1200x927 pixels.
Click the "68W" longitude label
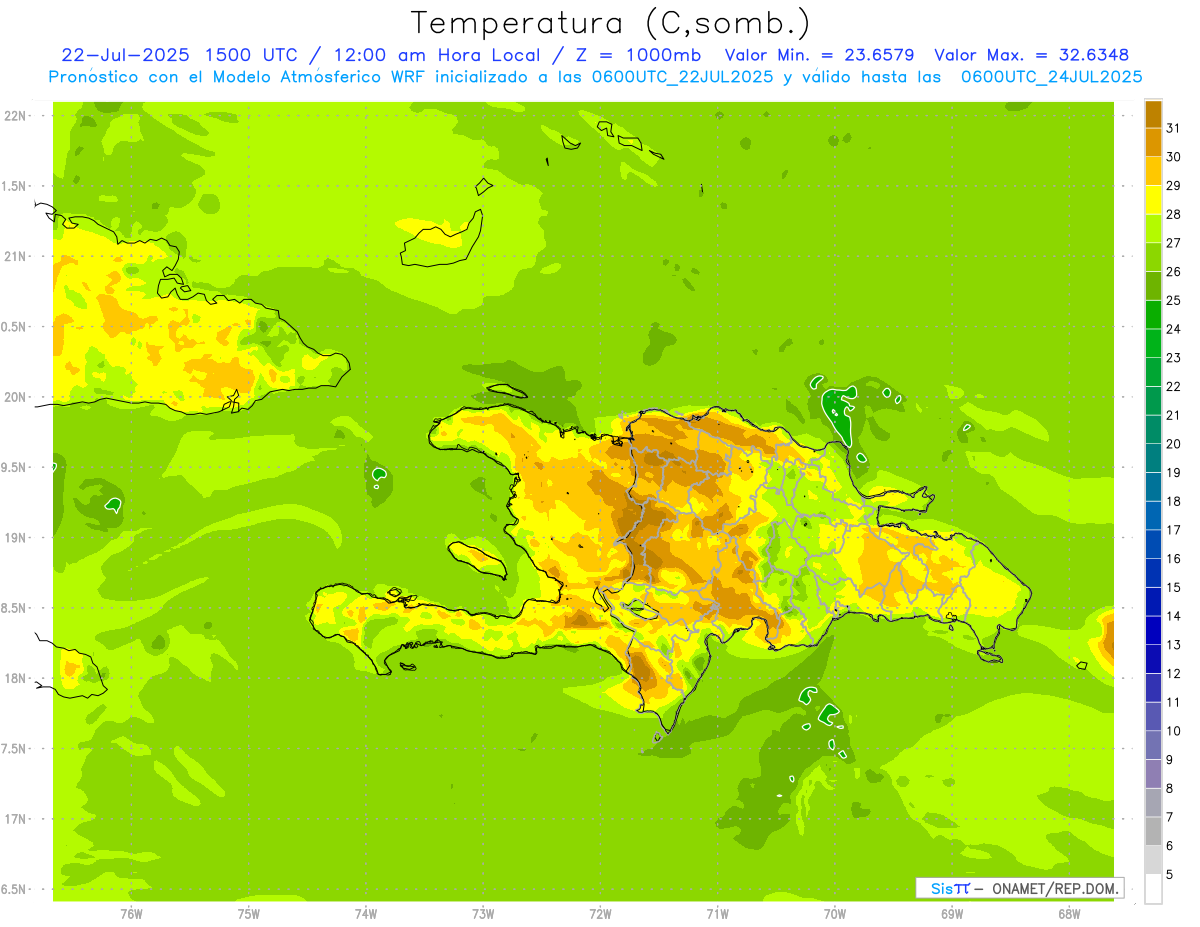(x=1069, y=913)
